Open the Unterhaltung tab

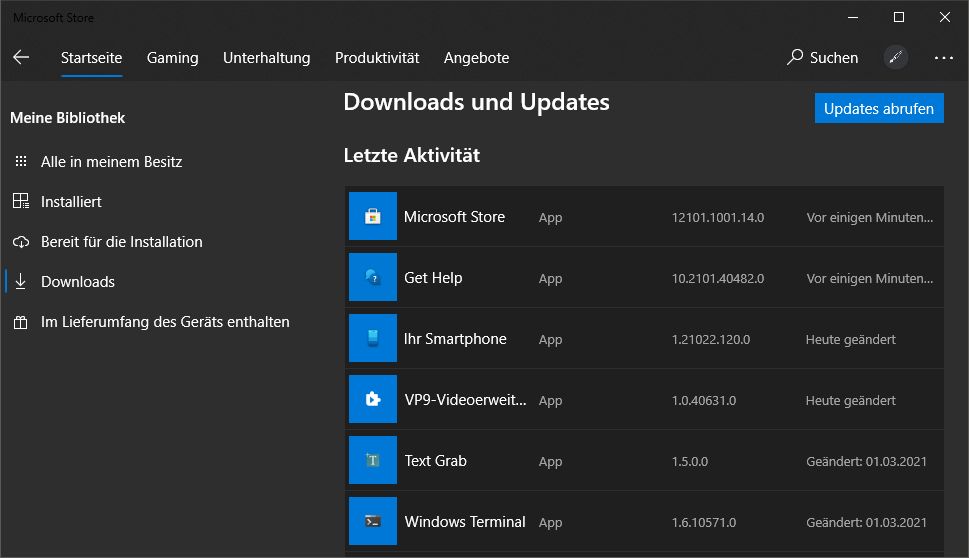[266, 57]
